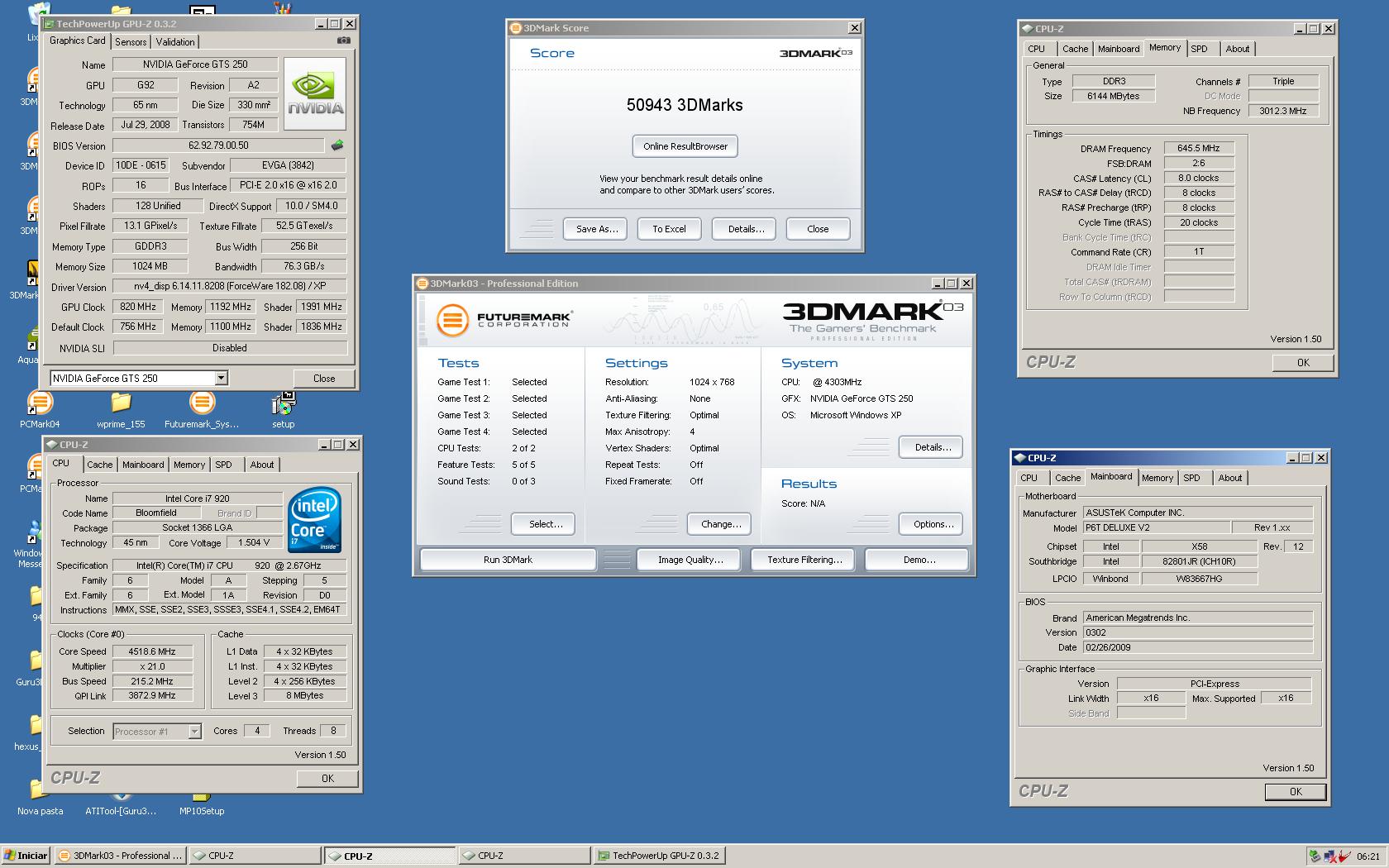Open the Futuremark_Sys... desktop icon
1389x868 pixels.
(202, 410)
